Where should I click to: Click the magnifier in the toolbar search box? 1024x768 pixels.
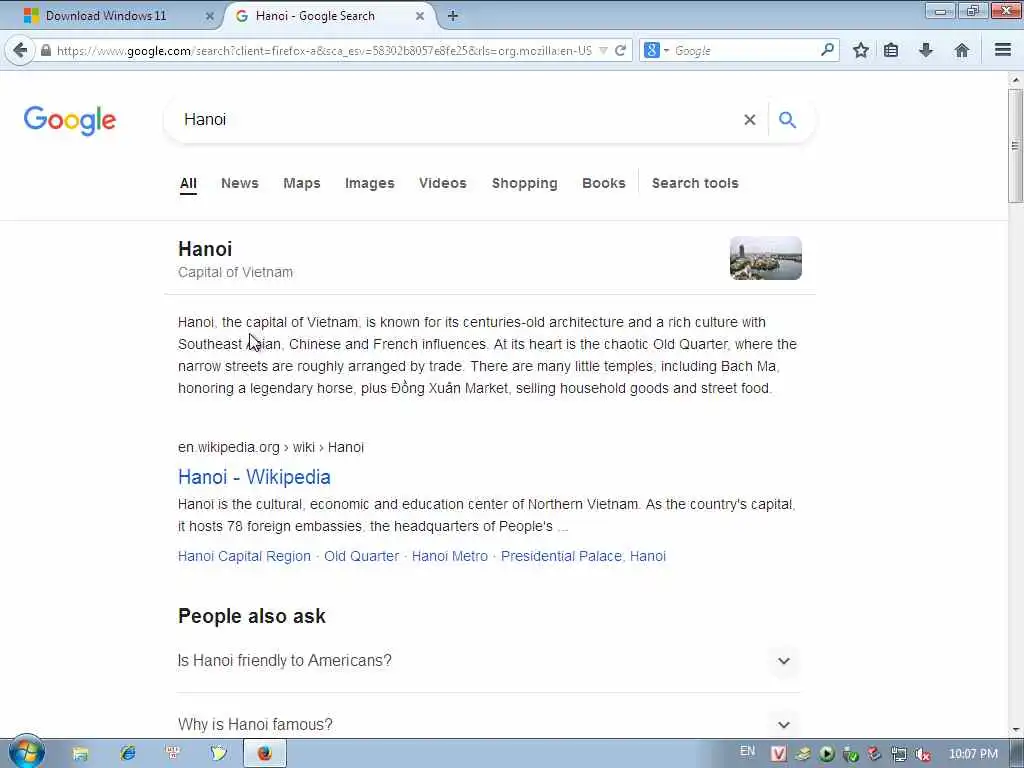pos(827,50)
